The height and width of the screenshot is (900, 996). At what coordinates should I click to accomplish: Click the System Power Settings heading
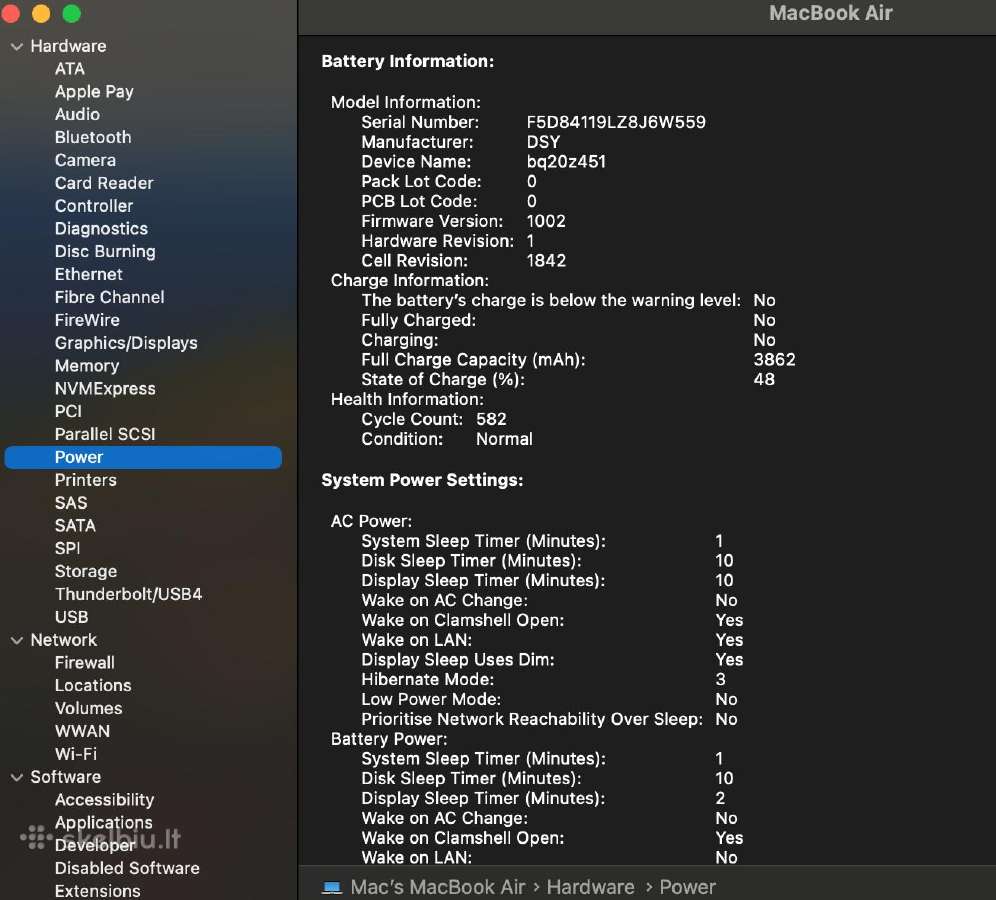pyautogui.click(x=422, y=480)
